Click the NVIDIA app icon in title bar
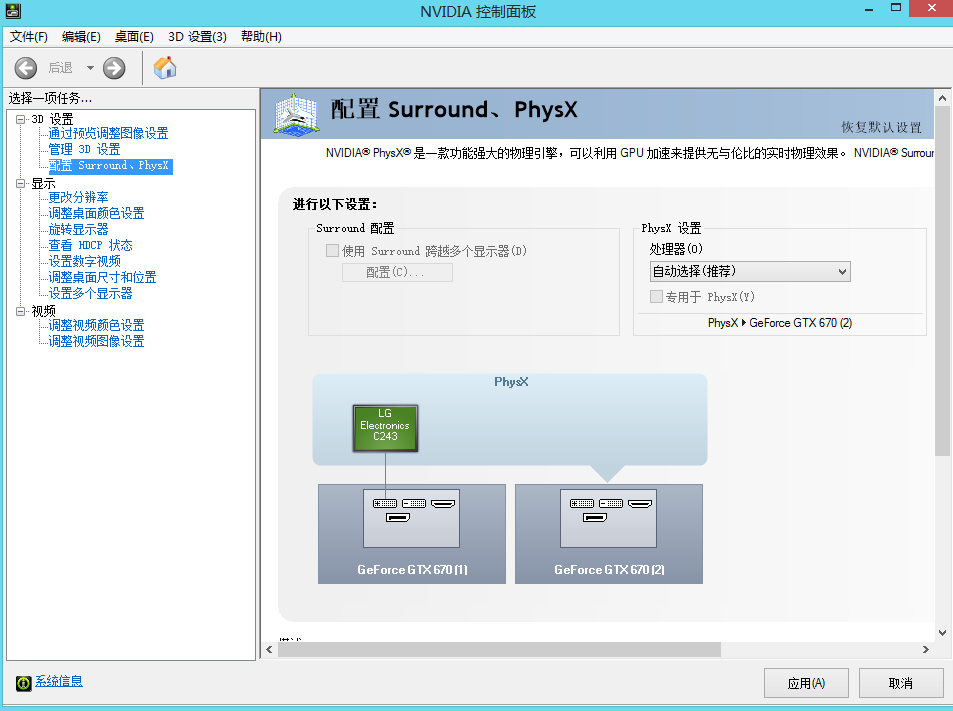The height and width of the screenshot is (711, 953). point(13,10)
